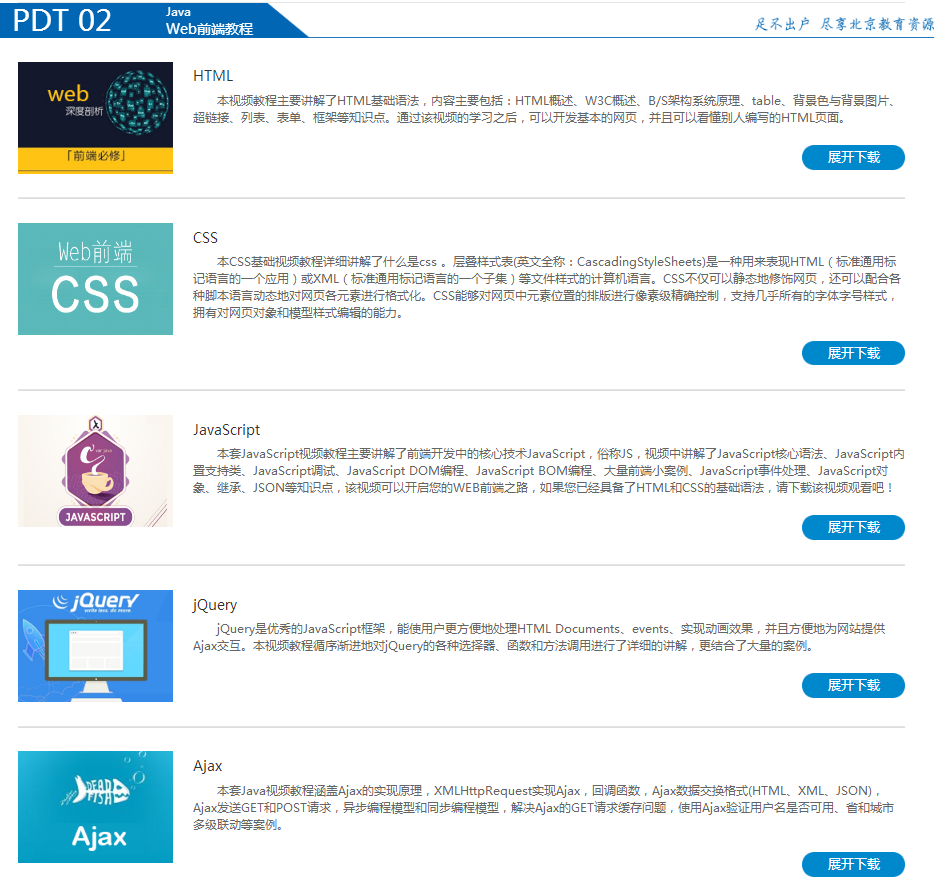The image size is (944, 889).
Task: Click the HTML course title
Action: point(213,76)
